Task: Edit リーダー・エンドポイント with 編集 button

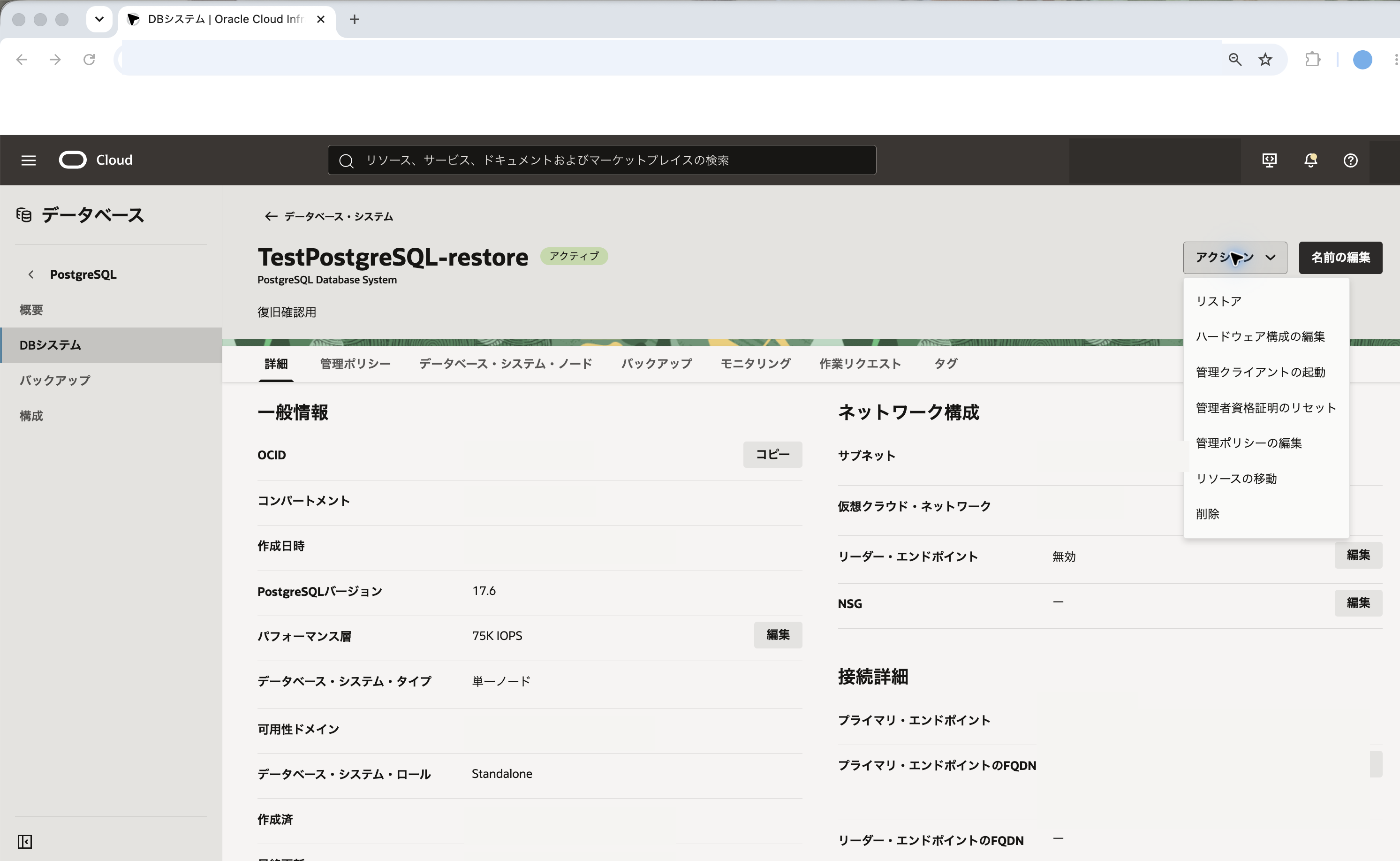Action: (1358, 555)
